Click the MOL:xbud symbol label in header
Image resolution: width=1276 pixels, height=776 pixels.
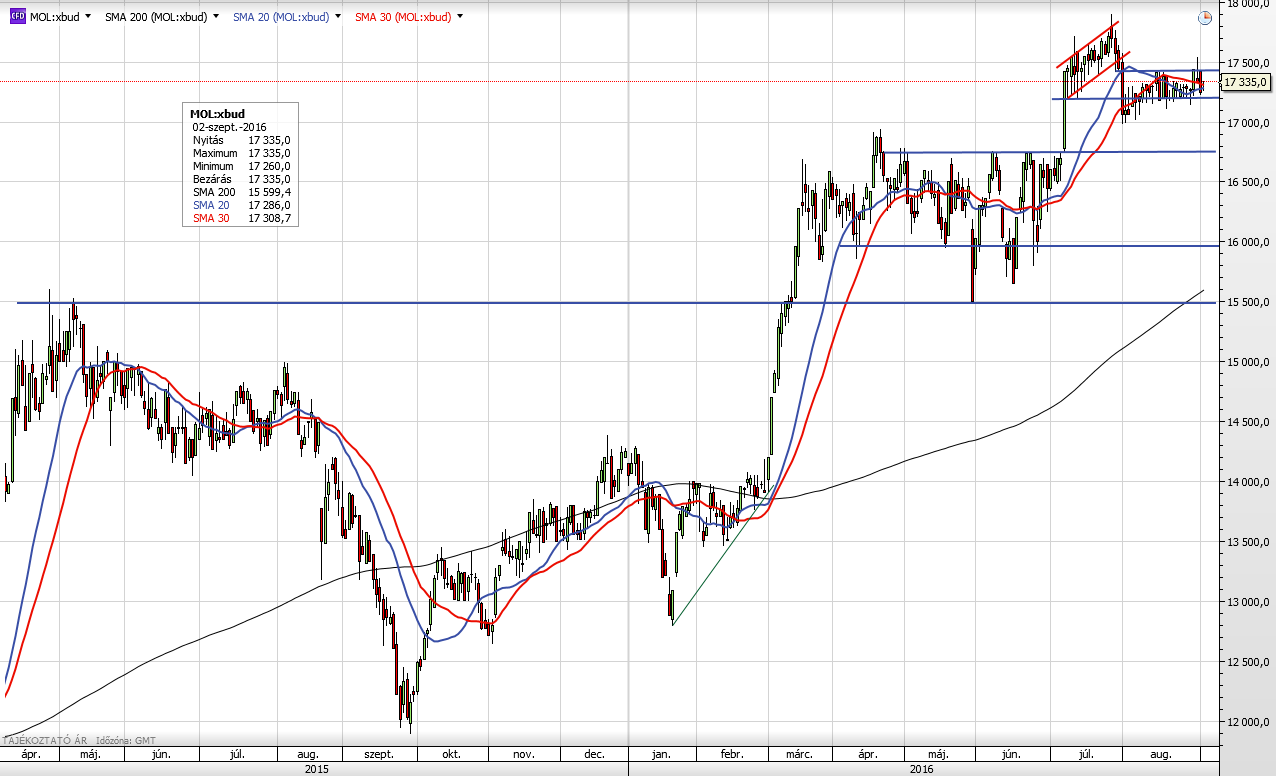pos(55,17)
